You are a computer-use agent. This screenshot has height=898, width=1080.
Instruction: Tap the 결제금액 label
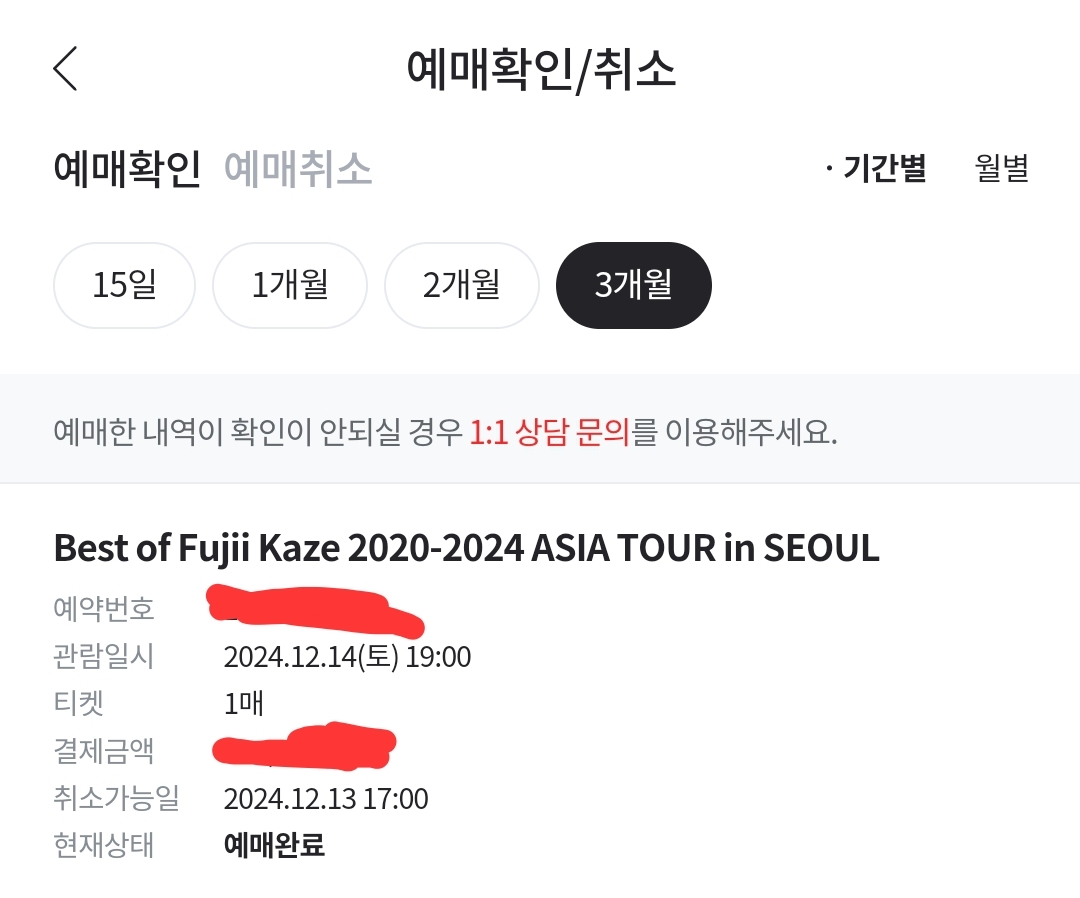(104, 751)
